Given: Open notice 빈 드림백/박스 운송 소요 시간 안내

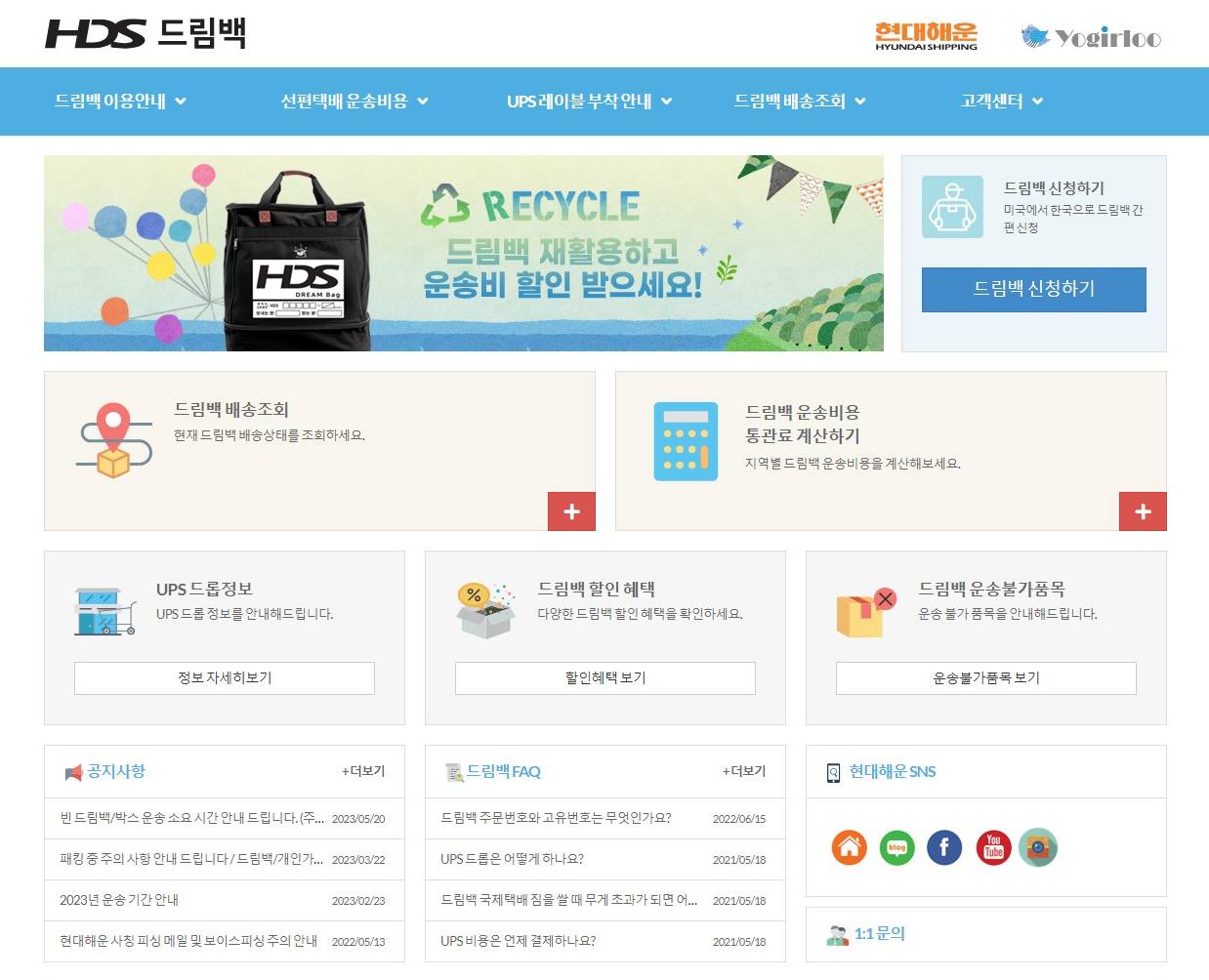Looking at the screenshot, I should click(x=192, y=818).
